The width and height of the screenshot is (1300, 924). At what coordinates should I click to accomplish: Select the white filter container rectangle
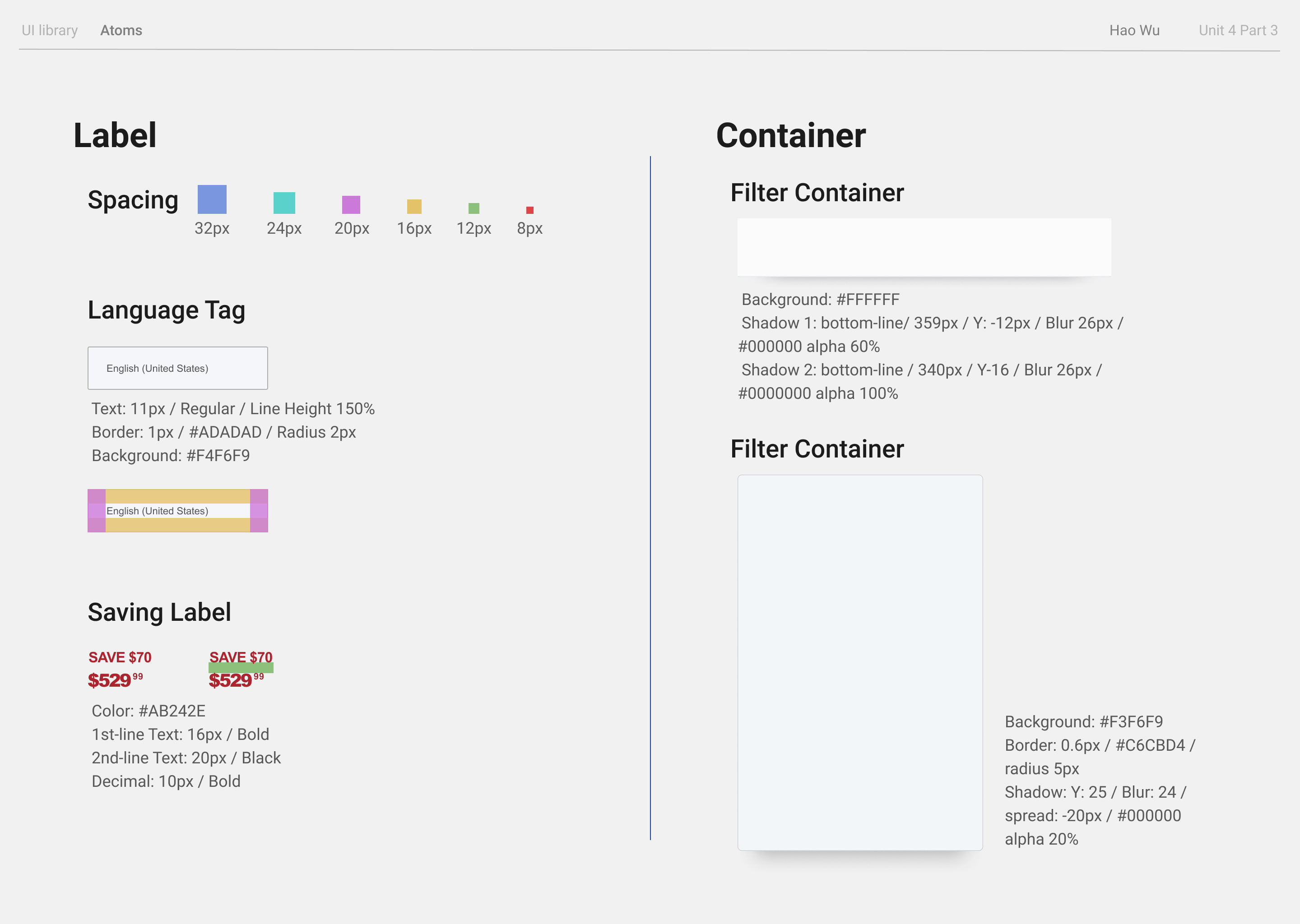[924, 248]
